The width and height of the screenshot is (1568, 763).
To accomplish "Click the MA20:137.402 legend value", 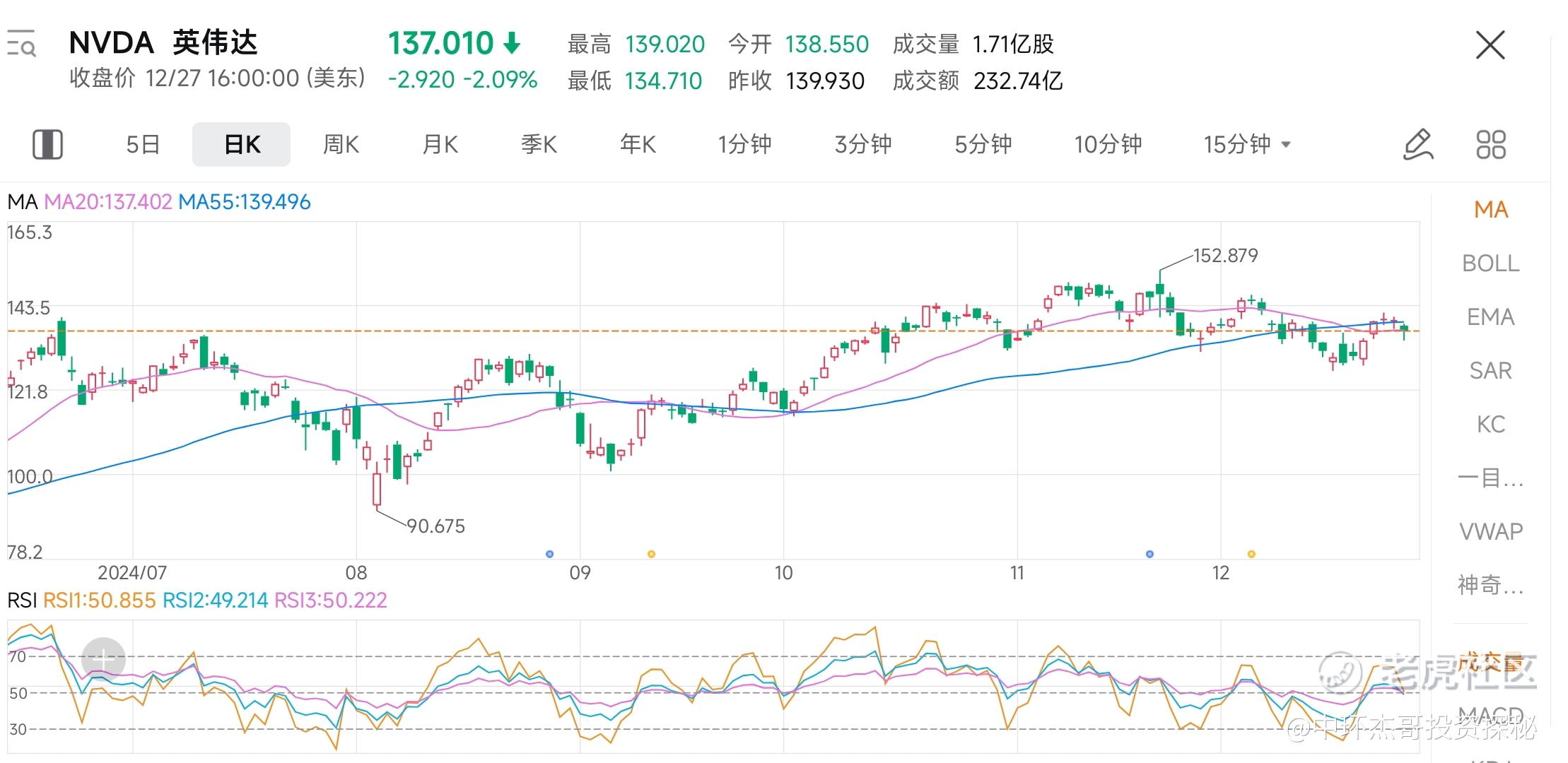I will (x=108, y=202).
